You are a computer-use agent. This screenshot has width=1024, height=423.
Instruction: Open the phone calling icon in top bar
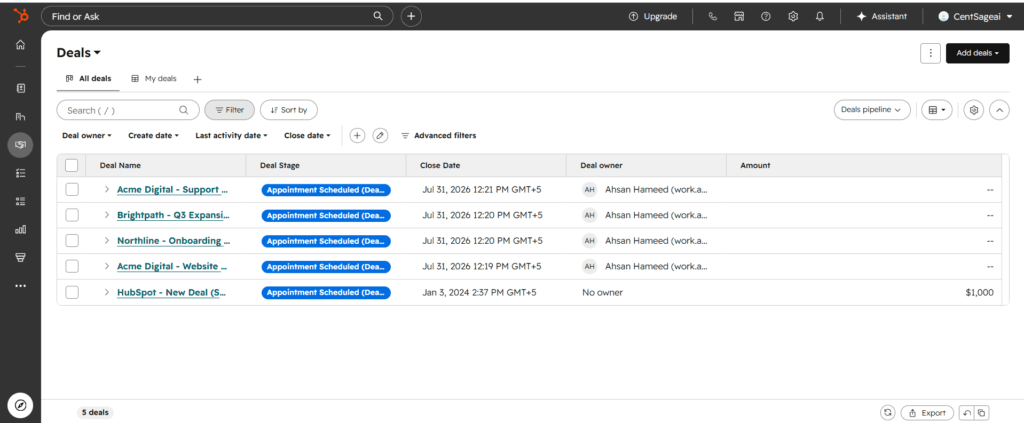[712, 17]
